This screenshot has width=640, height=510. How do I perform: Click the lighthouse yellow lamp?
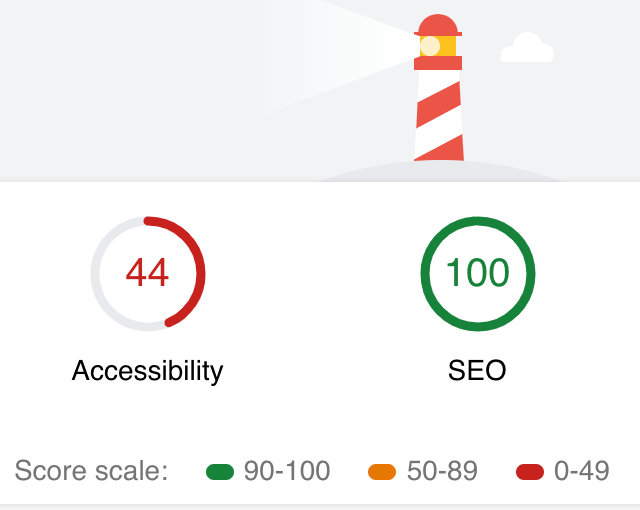pos(438,46)
